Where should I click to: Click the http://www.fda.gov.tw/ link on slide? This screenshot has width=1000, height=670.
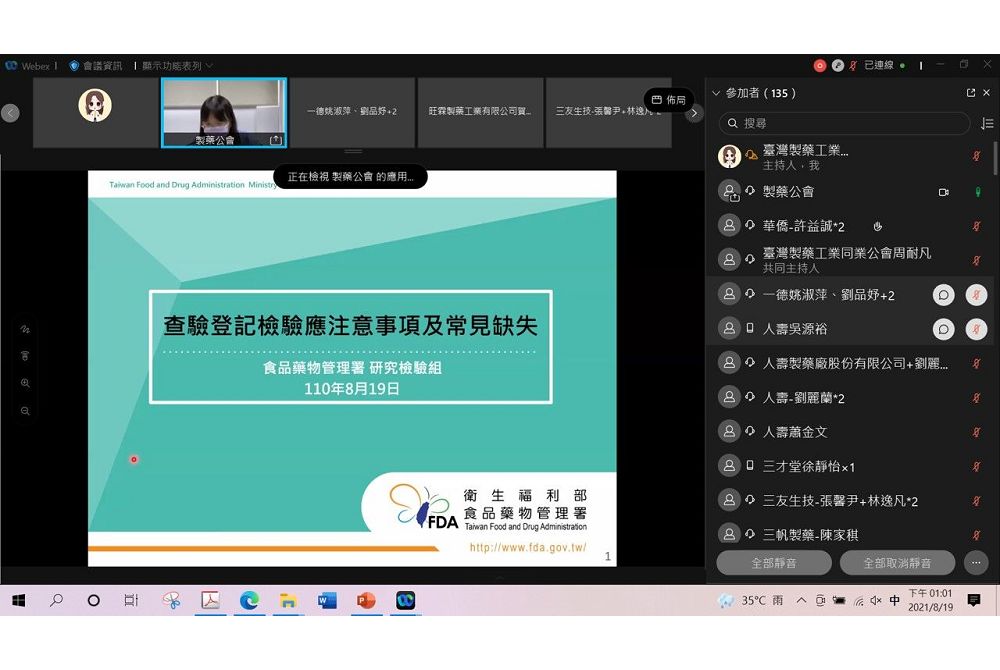pyautogui.click(x=528, y=548)
